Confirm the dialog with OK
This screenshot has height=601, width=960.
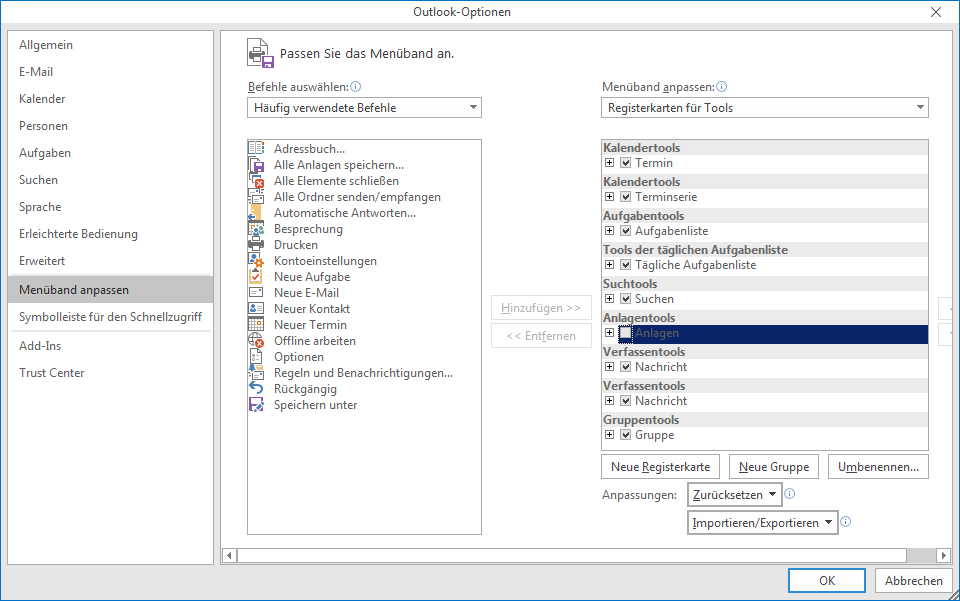(x=827, y=580)
